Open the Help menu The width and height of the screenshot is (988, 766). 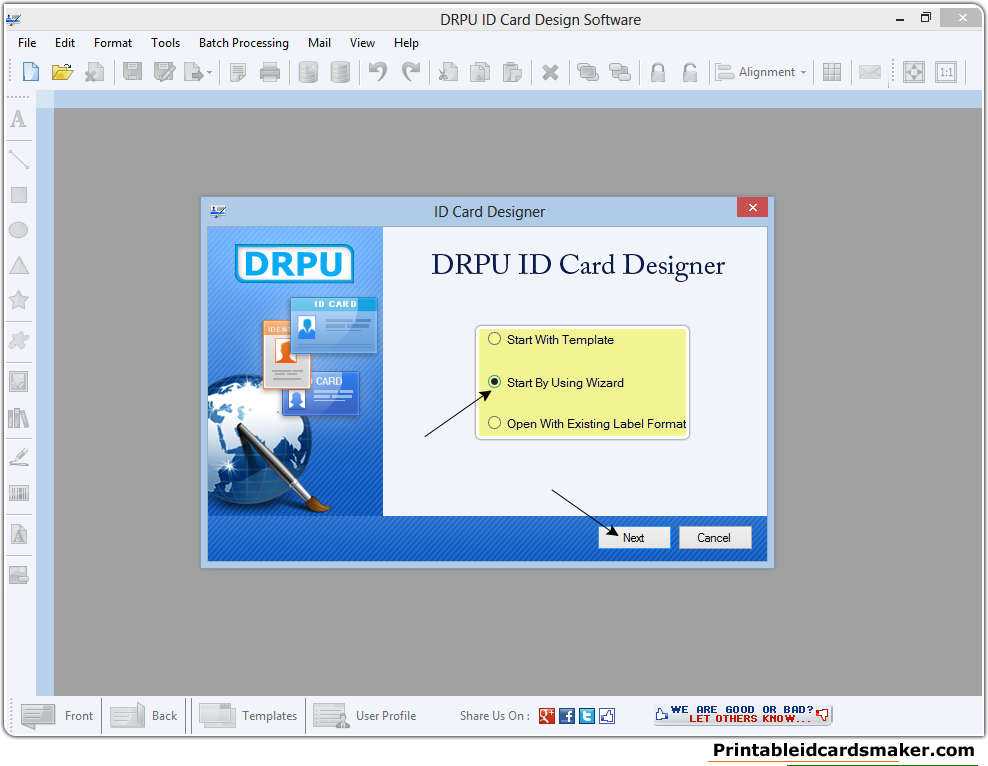406,43
